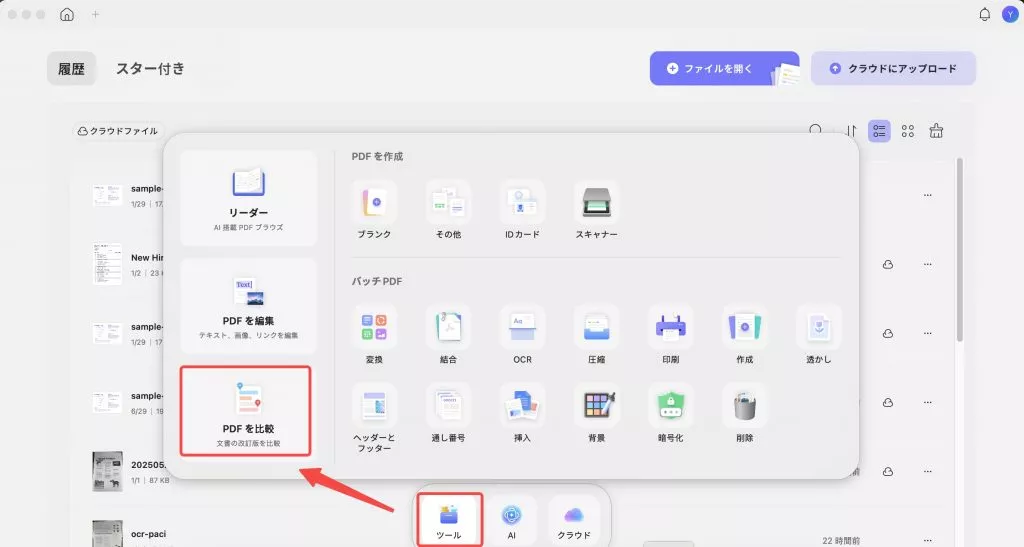Open batch 作成 create tool
The image size is (1024, 547).
click(x=744, y=335)
